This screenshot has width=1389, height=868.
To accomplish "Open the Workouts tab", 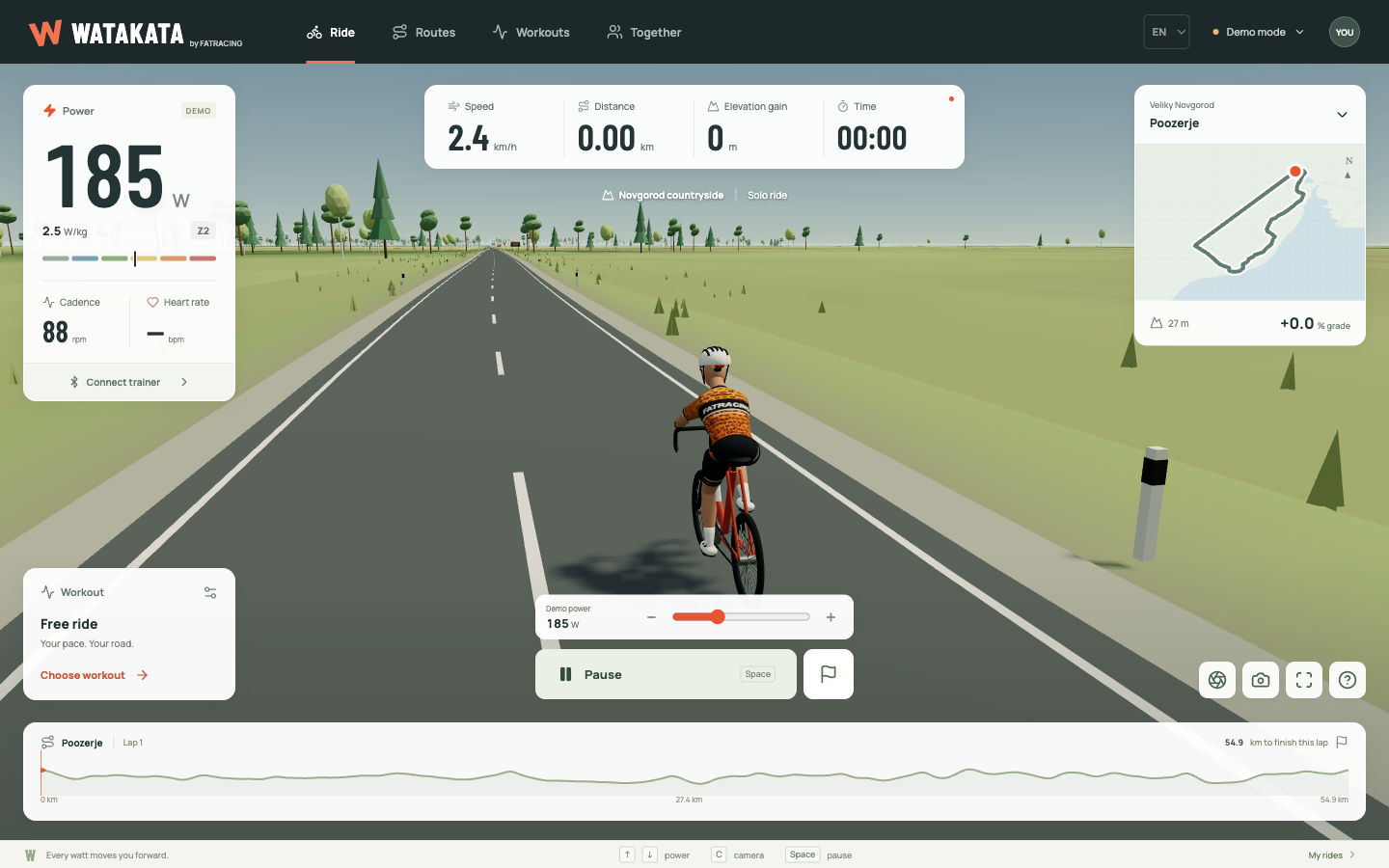I will pos(531,32).
